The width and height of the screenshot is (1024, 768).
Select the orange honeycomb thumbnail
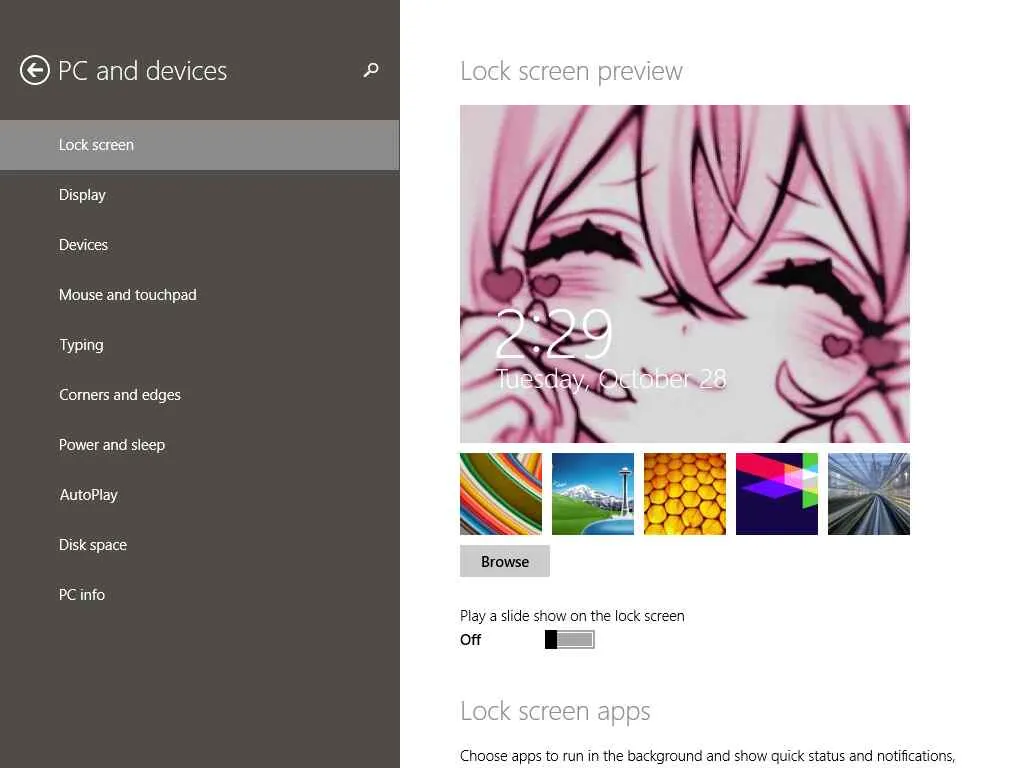[685, 494]
